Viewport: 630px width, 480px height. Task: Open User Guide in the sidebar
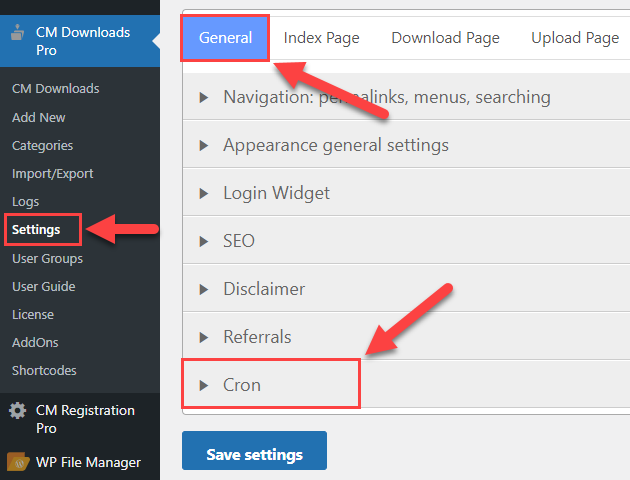click(44, 286)
